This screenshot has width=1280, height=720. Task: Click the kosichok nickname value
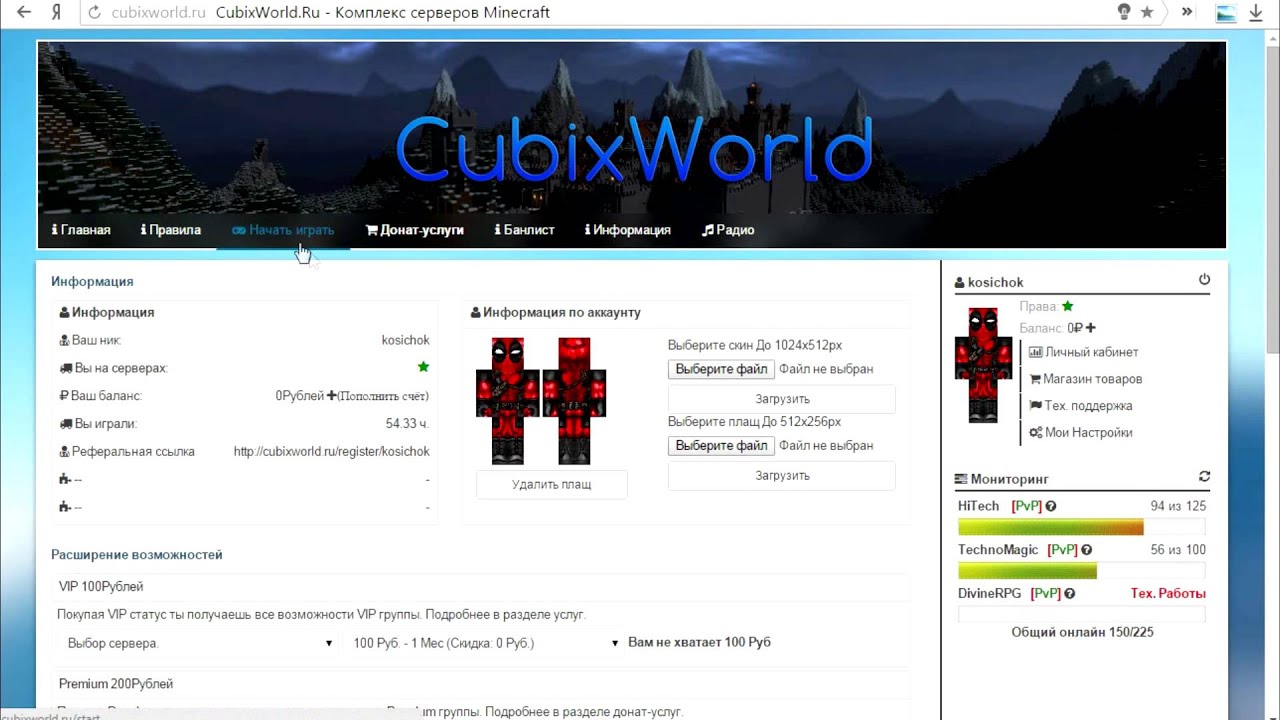pyautogui.click(x=405, y=340)
